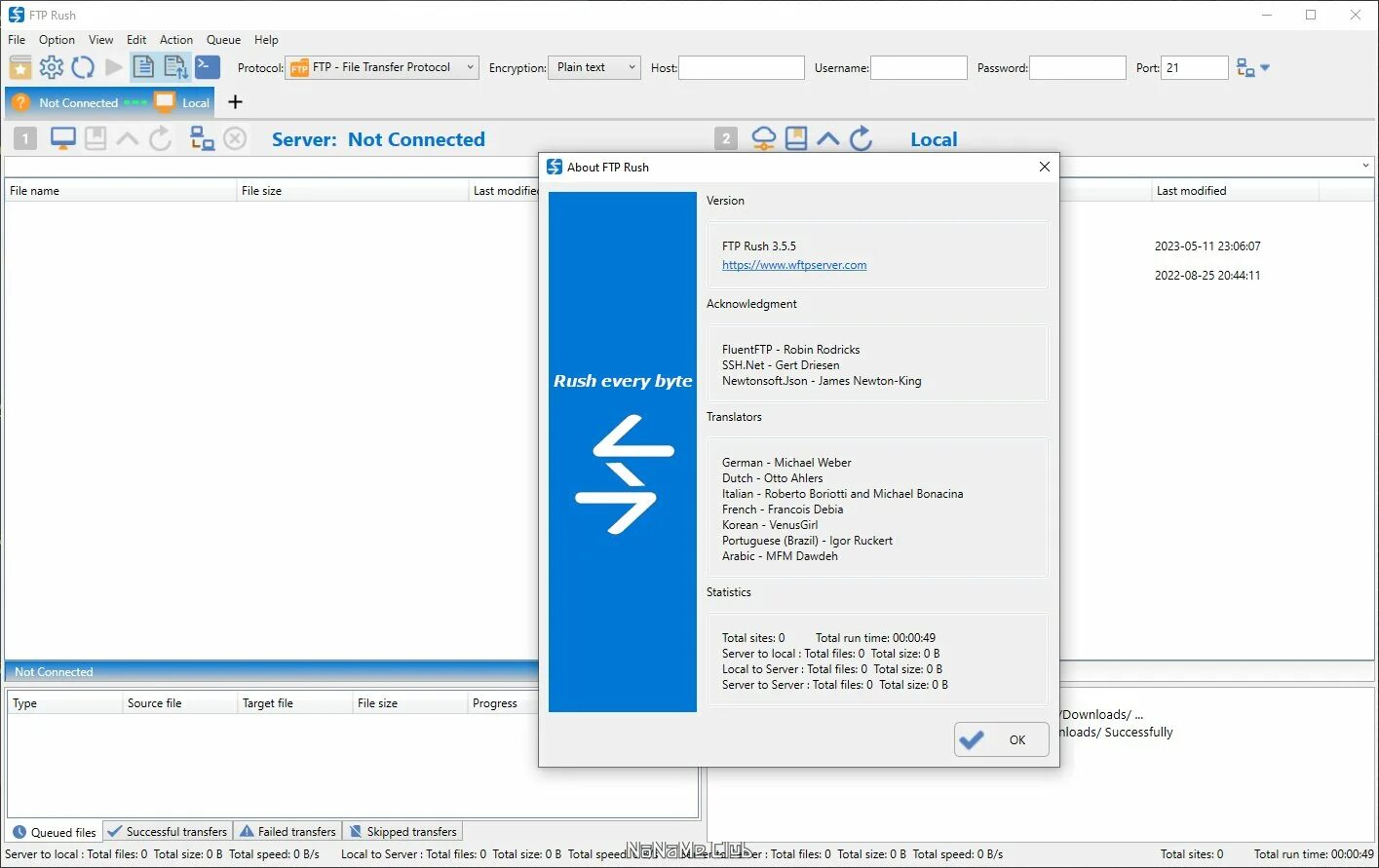
Task: Open the Encryption Plain text dropdown
Action: pyautogui.click(x=594, y=67)
